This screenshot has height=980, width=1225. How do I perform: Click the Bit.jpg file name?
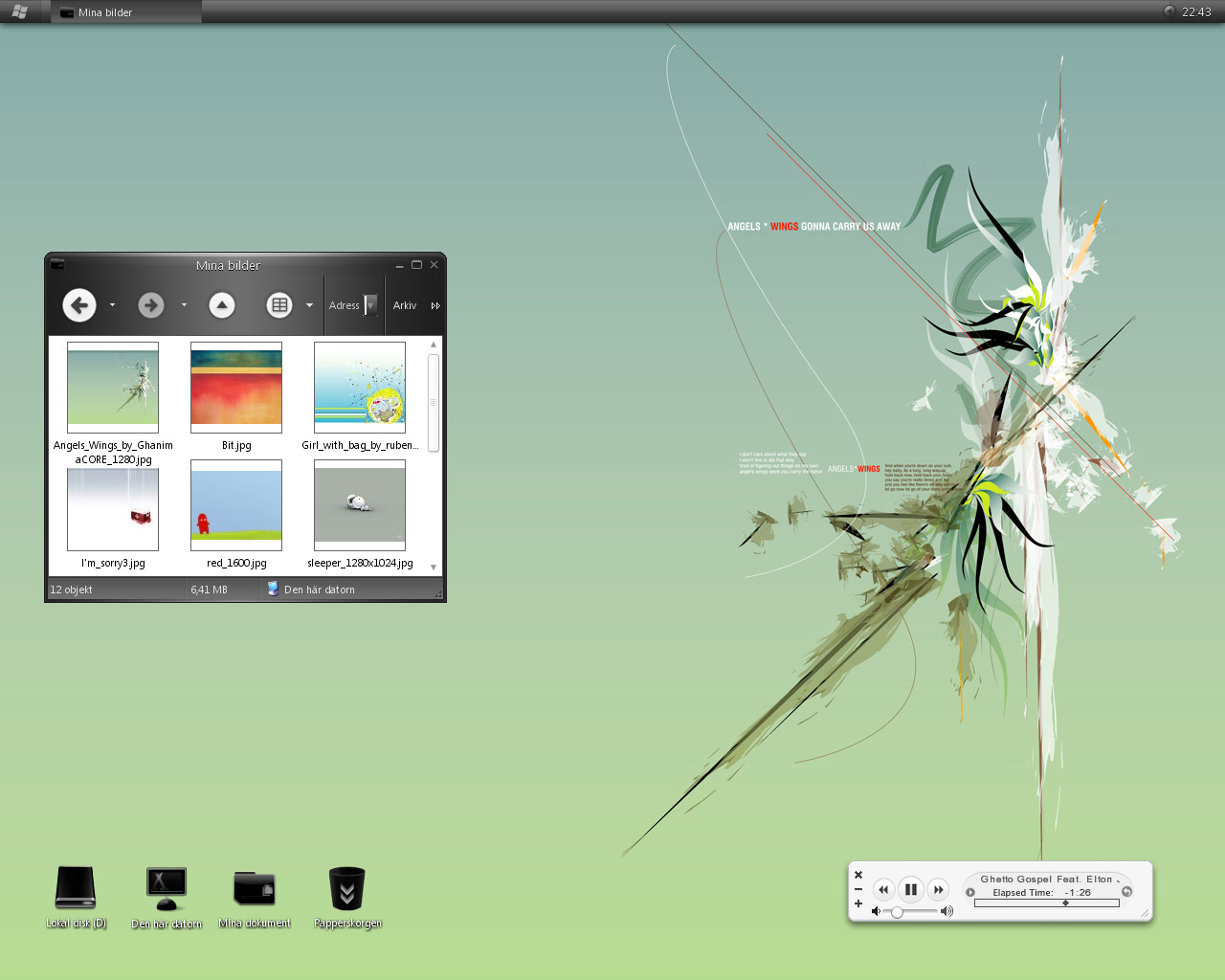236,445
